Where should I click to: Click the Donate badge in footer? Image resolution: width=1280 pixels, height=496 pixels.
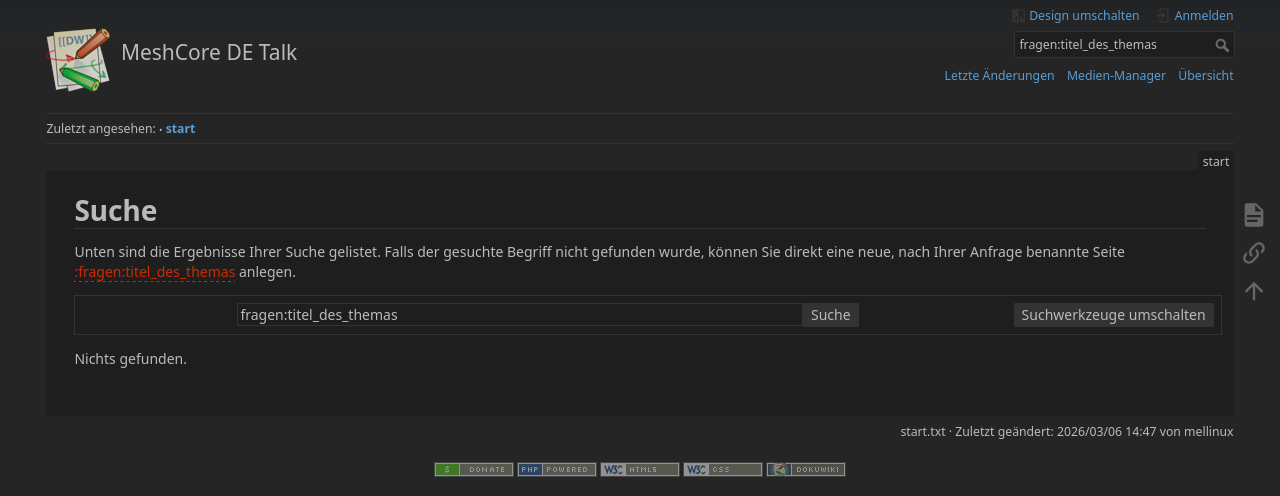pos(474,469)
